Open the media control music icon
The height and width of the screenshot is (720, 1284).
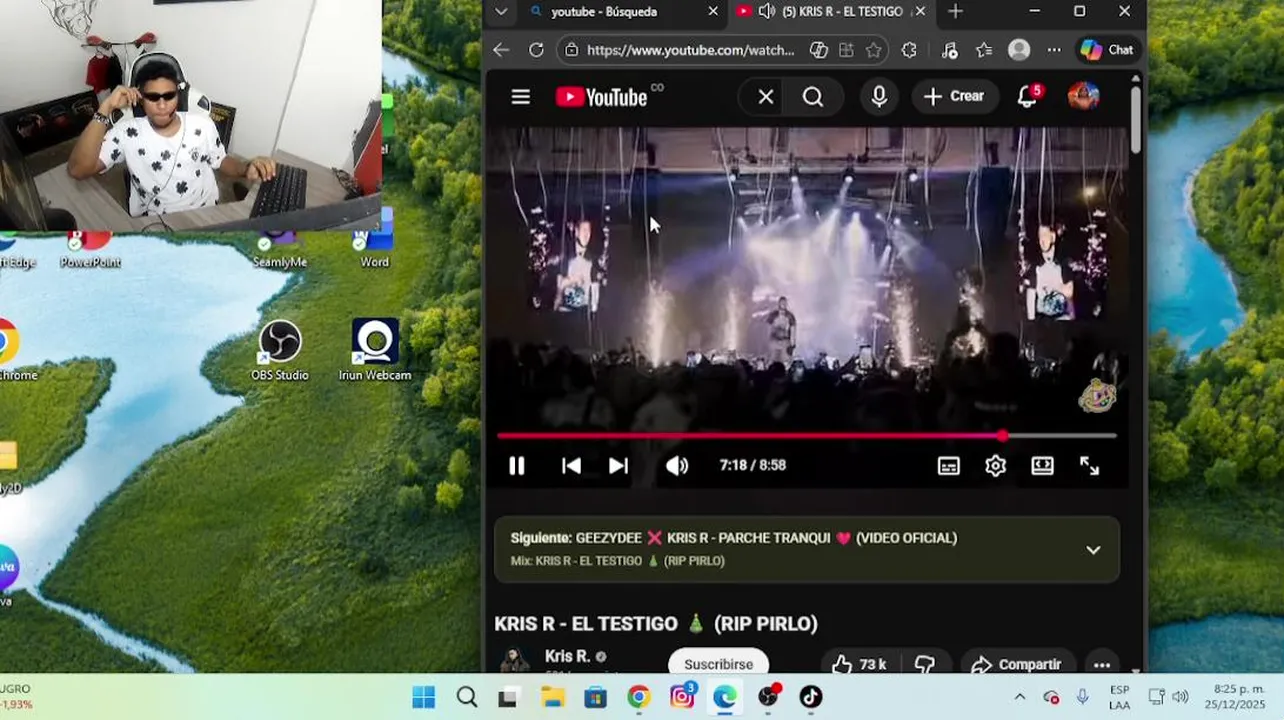949,50
